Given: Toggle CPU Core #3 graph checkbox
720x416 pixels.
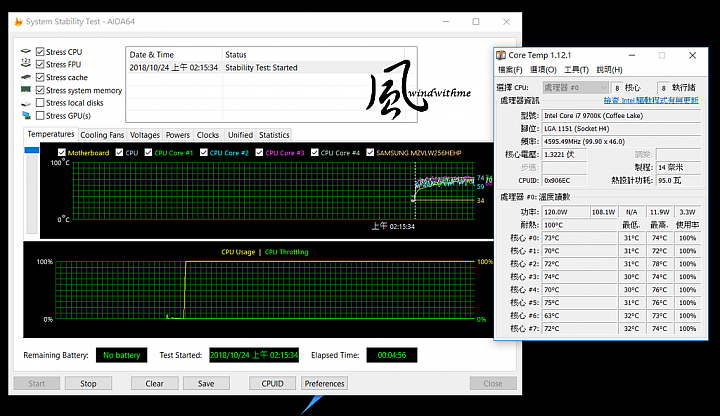Looking at the screenshot, I should pyautogui.click(x=259, y=152).
